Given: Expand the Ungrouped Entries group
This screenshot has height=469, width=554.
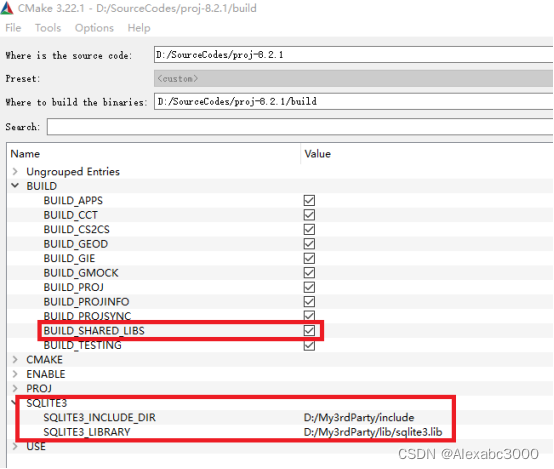Looking at the screenshot, I should pos(15,171).
